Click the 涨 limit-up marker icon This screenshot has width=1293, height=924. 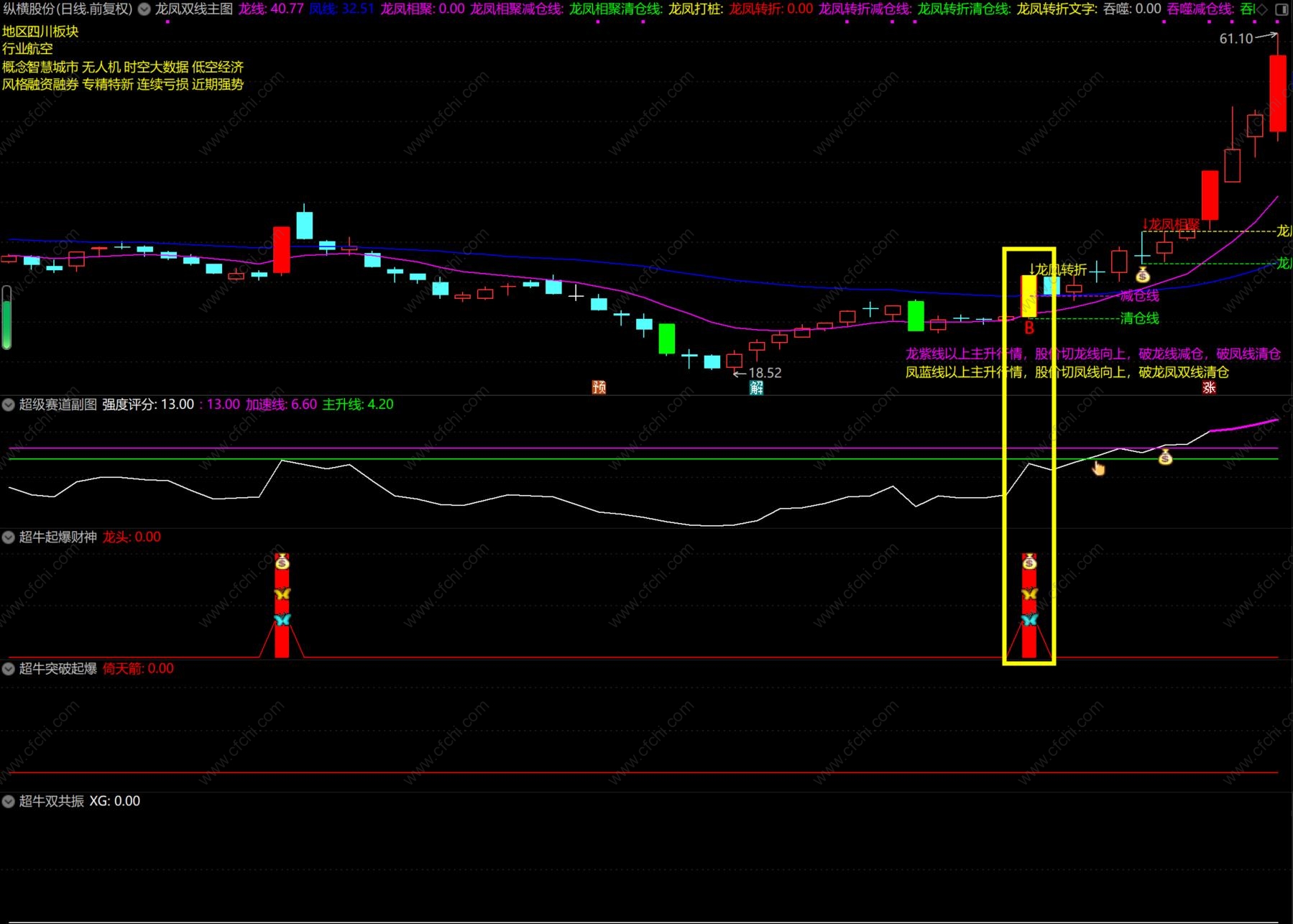(1209, 388)
